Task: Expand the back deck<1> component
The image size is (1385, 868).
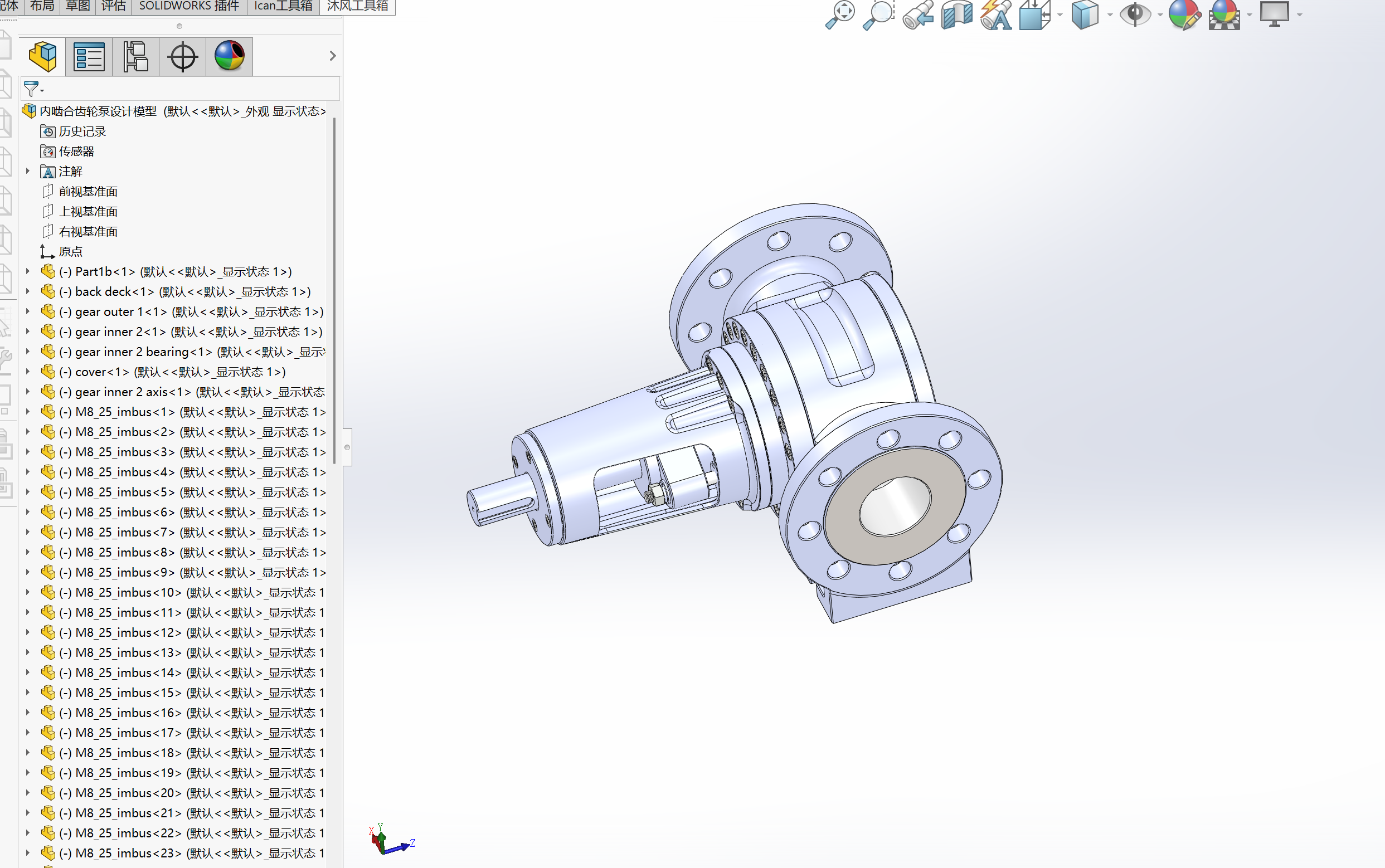Action: pyautogui.click(x=27, y=291)
